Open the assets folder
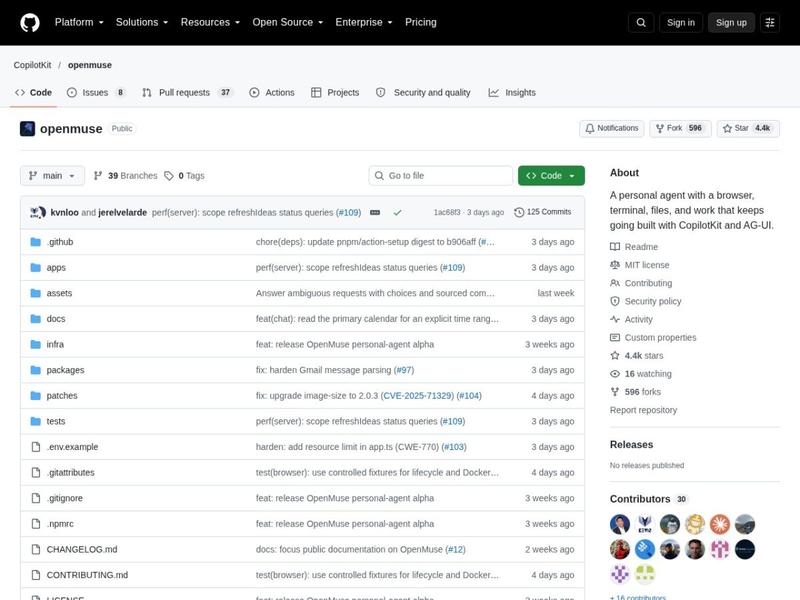 point(59,293)
